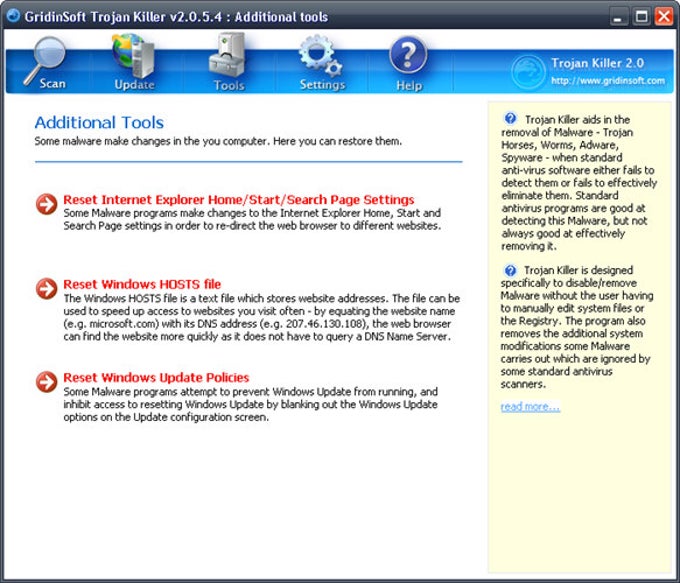
Task: Click the question icon next to 'Trojan Killer is designed'
Action: click(510, 270)
